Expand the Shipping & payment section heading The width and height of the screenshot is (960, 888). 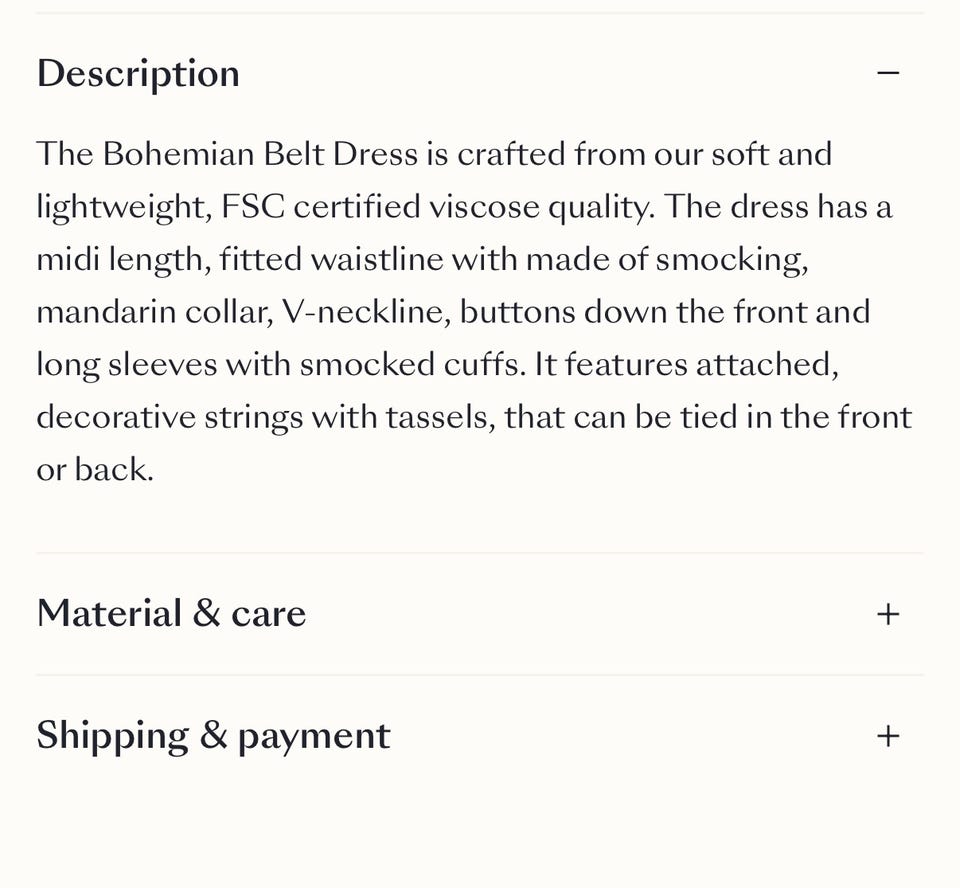click(213, 736)
